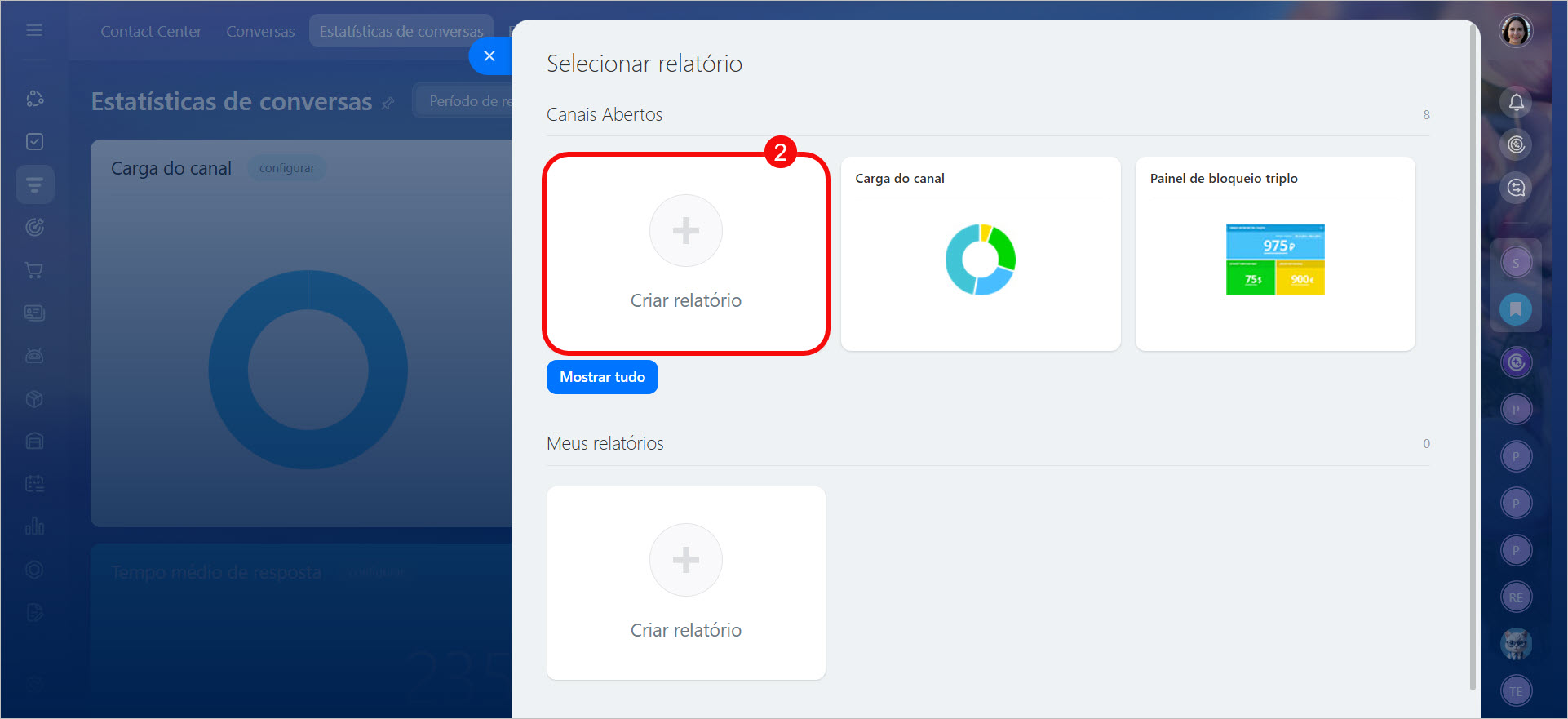Close the Selecionar relatório slider panel

(489, 55)
